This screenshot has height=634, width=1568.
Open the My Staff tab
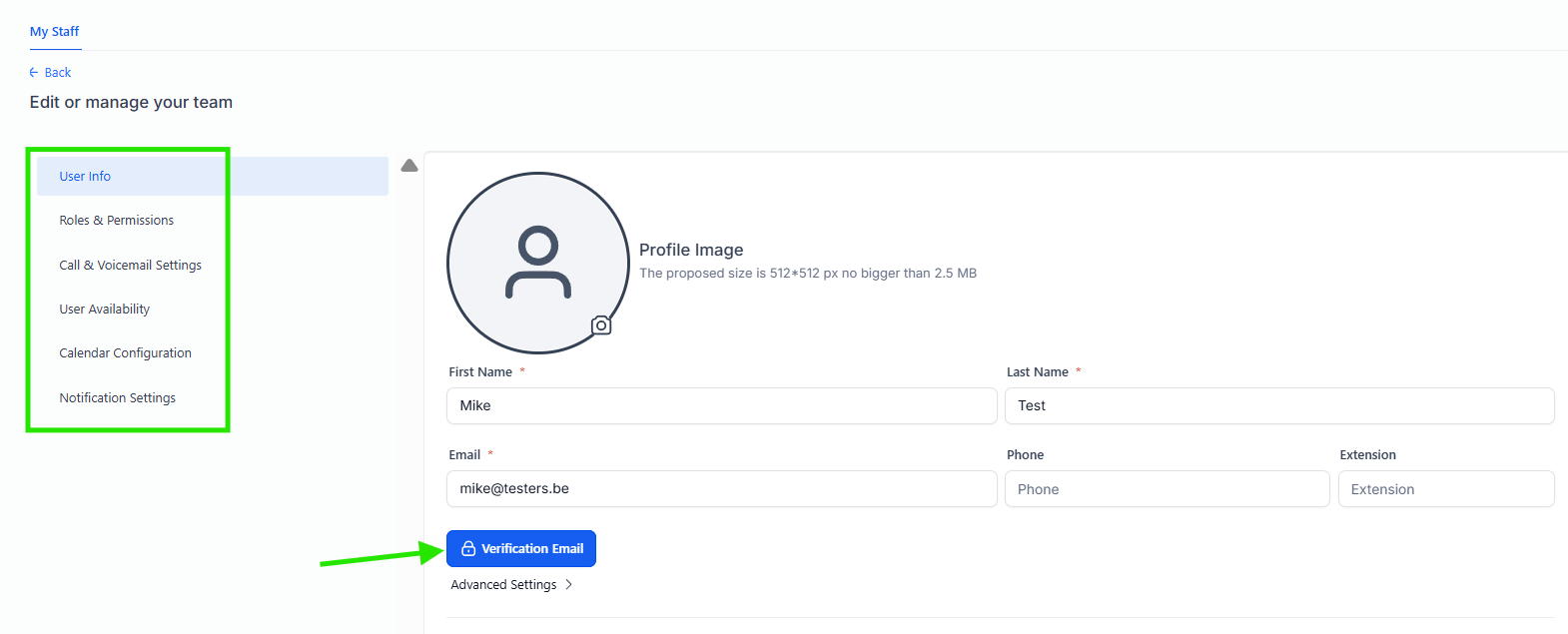click(54, 32)
